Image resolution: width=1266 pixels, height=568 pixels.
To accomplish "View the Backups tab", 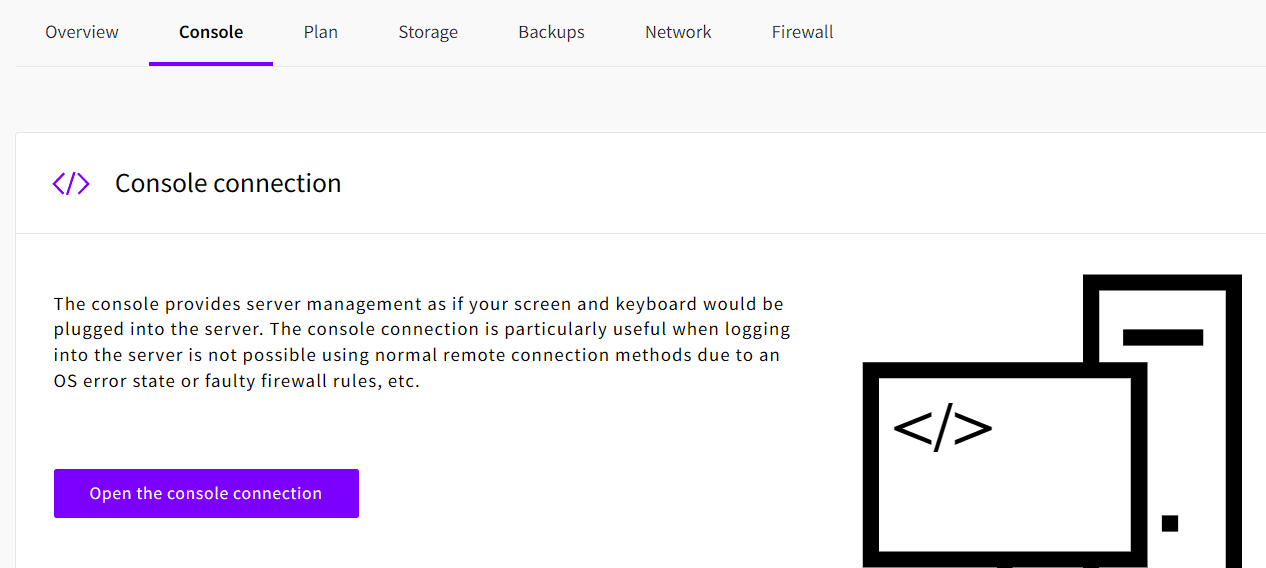I will 551,32.
